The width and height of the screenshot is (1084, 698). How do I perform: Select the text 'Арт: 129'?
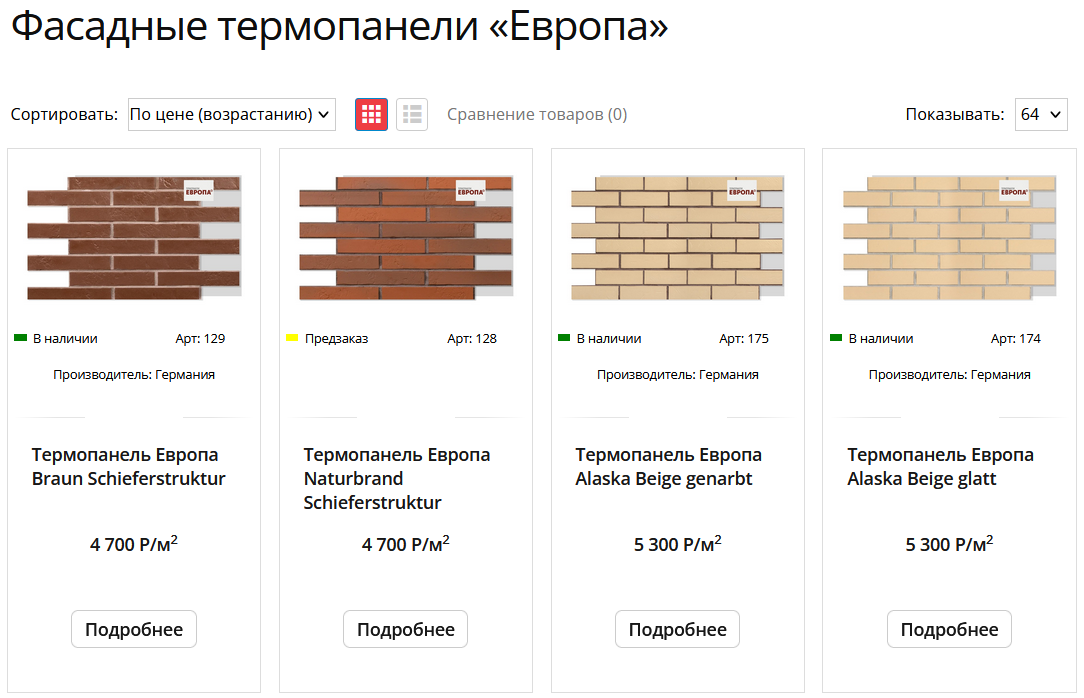200,339
